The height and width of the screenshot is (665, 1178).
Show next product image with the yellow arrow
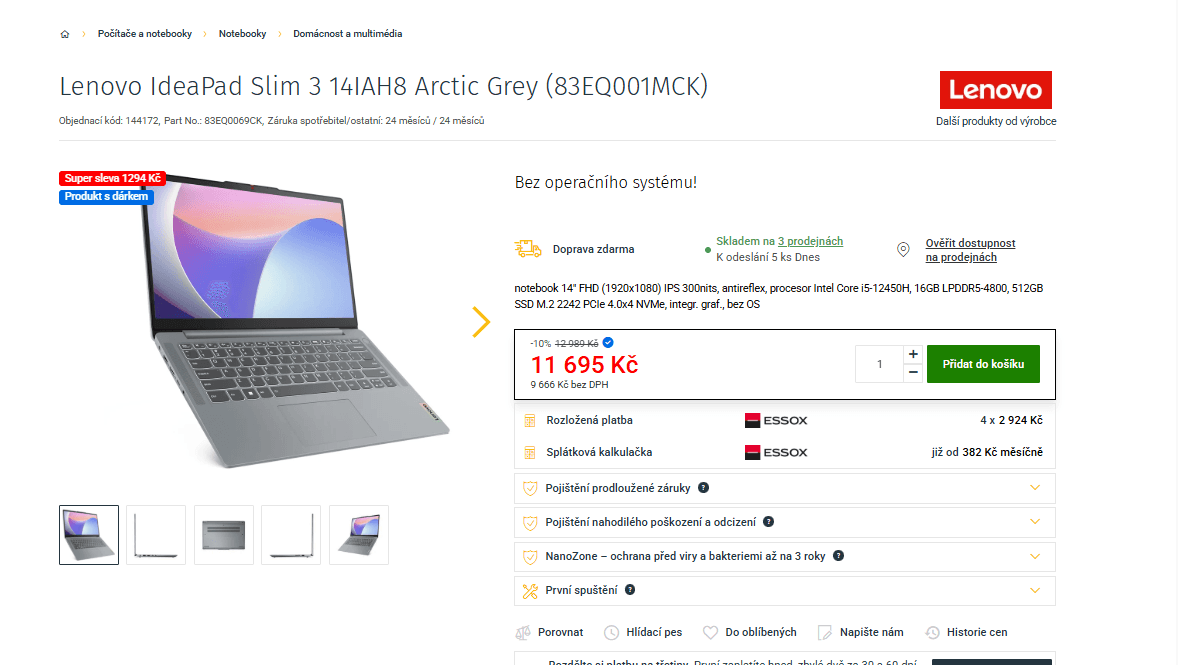tap(481, 322)
